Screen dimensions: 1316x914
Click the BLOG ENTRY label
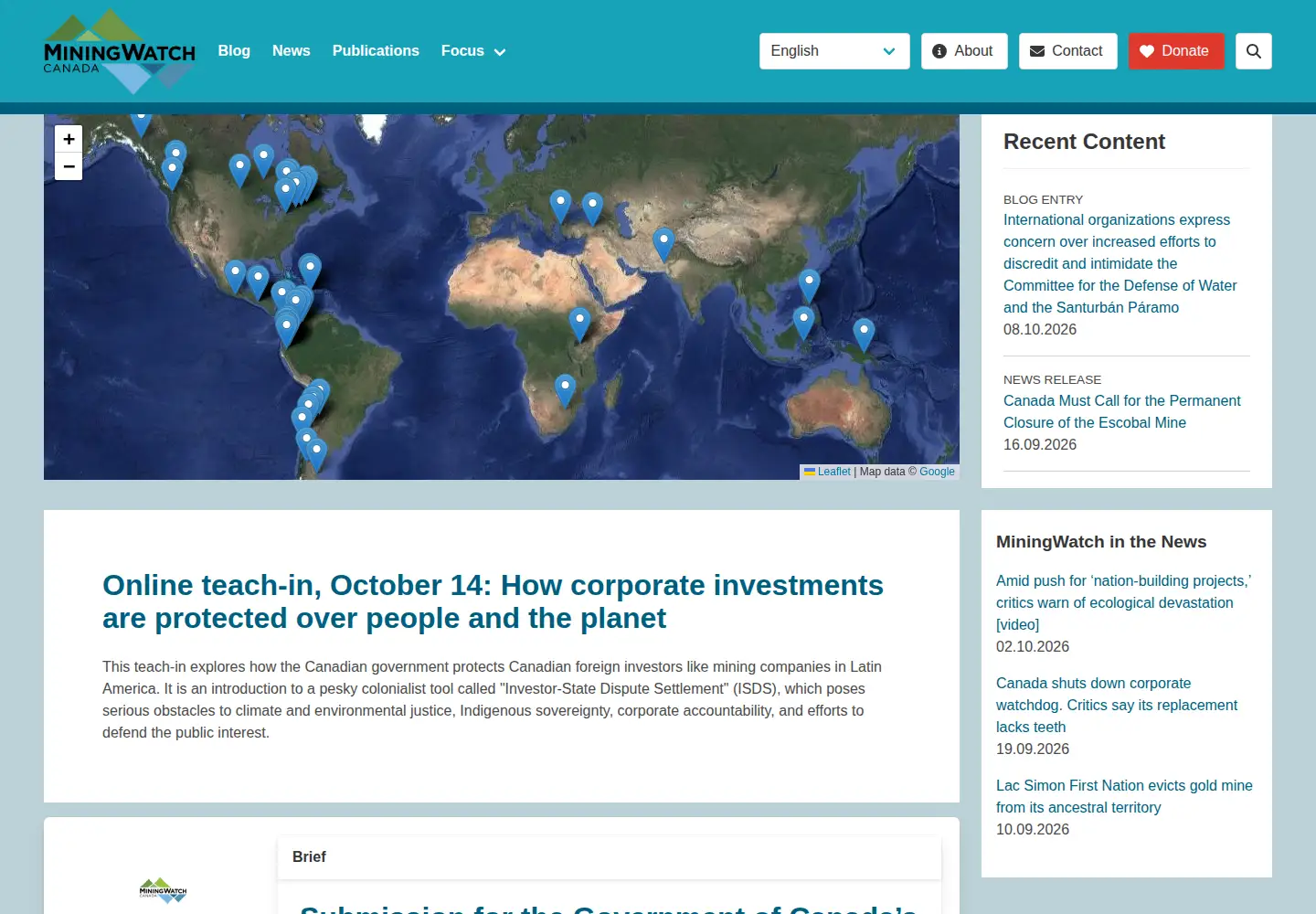1043,199
